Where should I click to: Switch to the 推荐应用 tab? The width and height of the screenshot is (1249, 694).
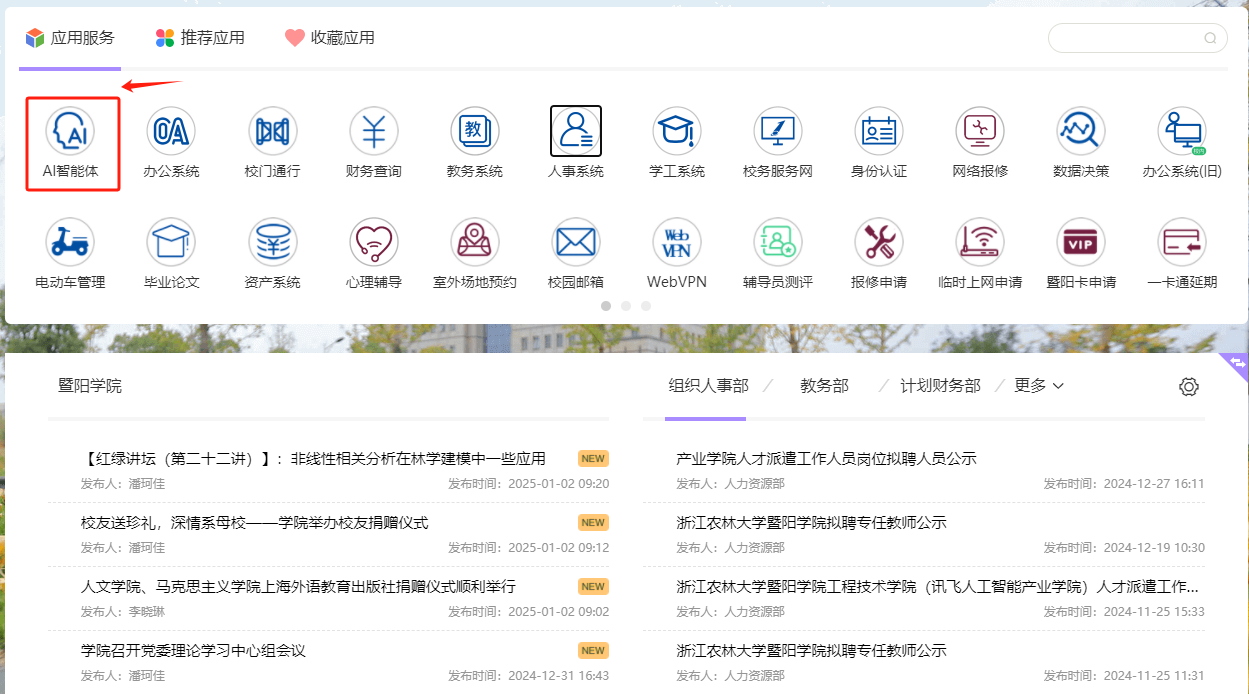(x=200, y=38)
